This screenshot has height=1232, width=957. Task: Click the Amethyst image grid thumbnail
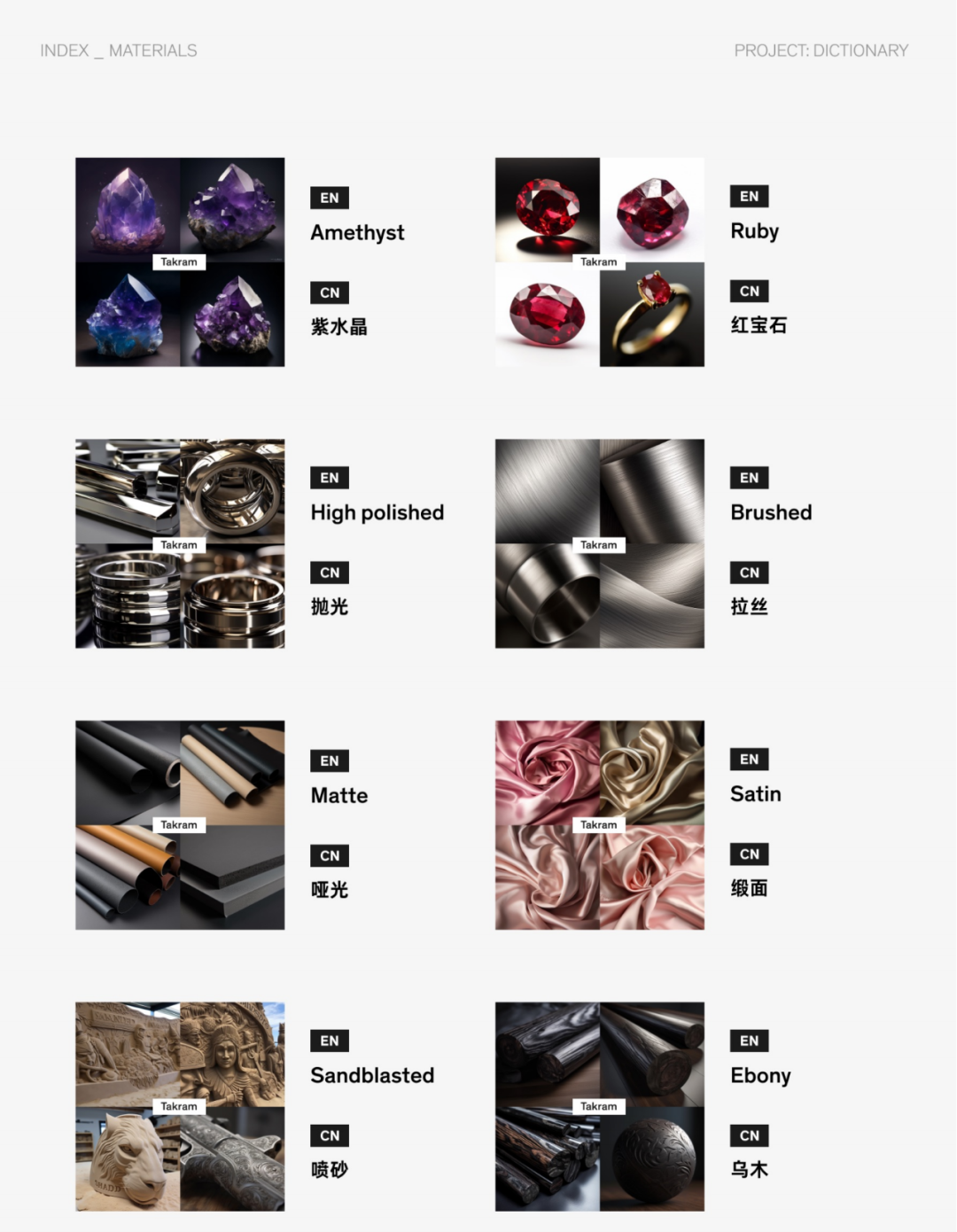tap(180, 262)
